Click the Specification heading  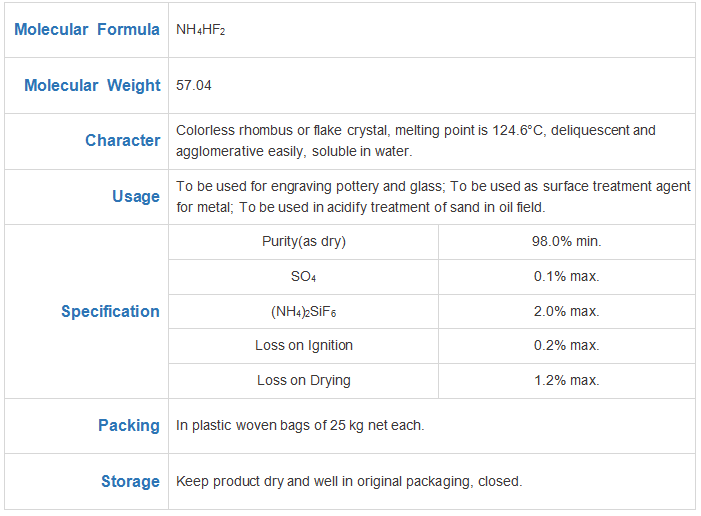coord(110,311)
